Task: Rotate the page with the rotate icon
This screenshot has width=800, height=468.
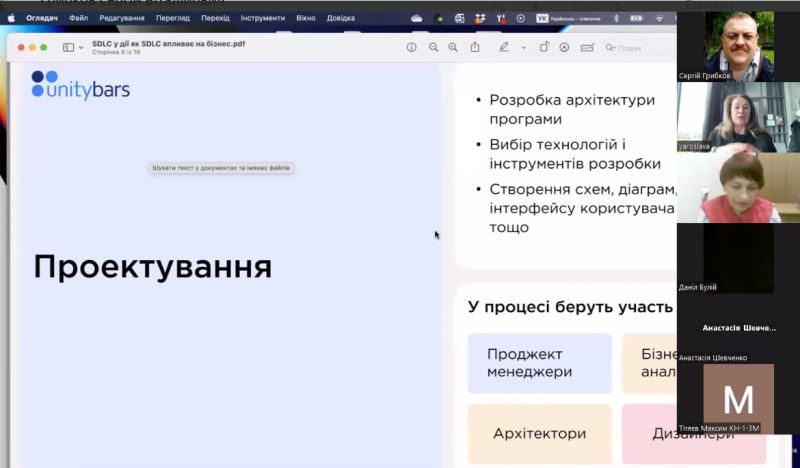Action: coord(544,47)
